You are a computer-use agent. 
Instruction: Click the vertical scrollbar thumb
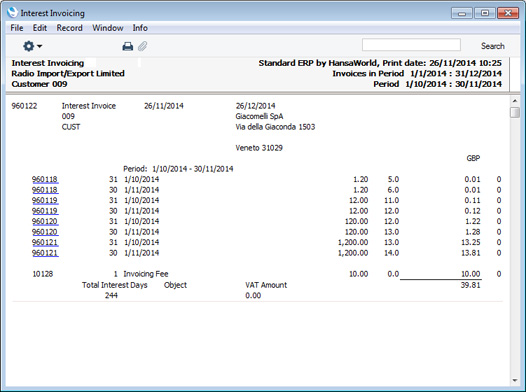click(515, 112)
